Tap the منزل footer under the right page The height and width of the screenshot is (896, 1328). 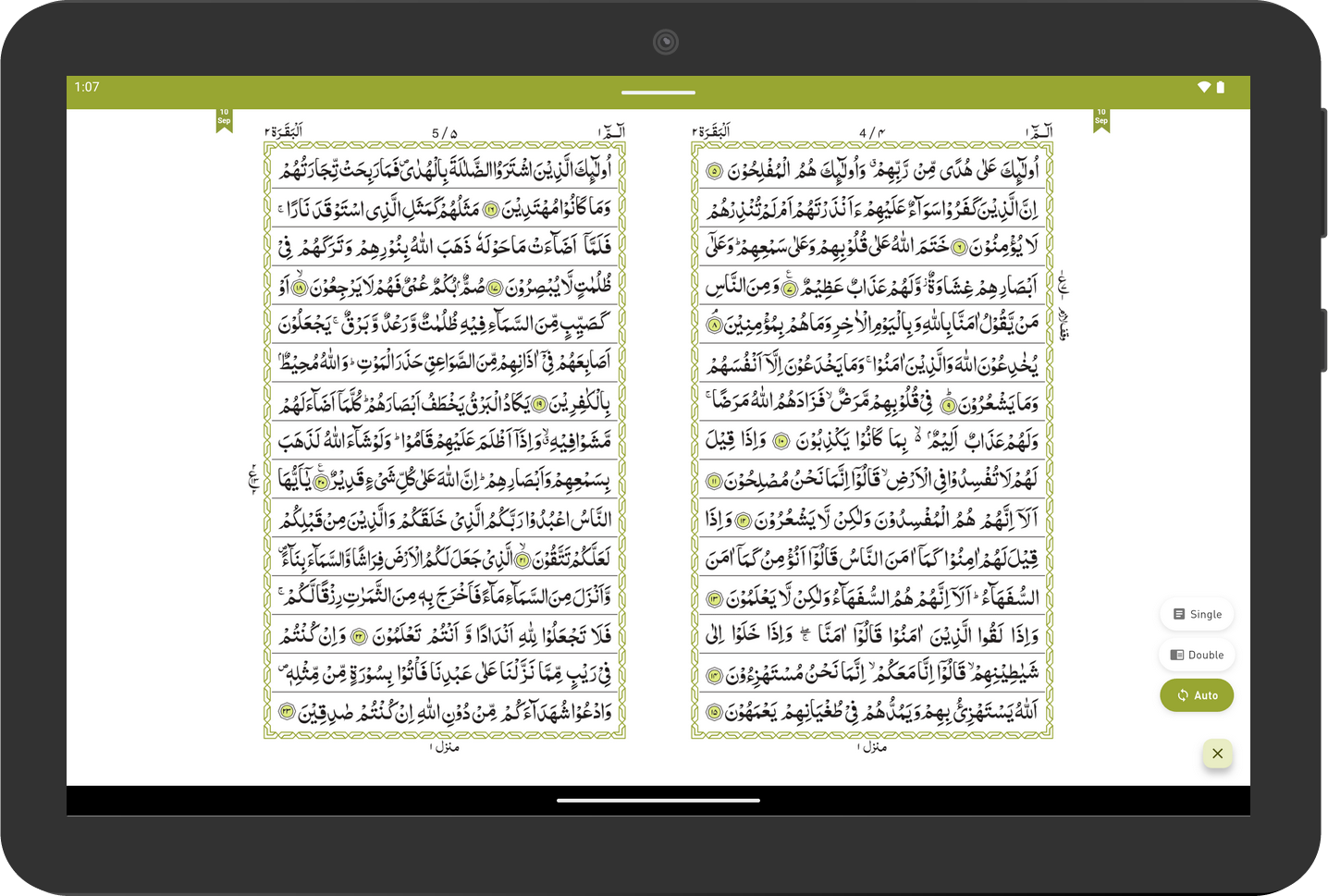872,746
